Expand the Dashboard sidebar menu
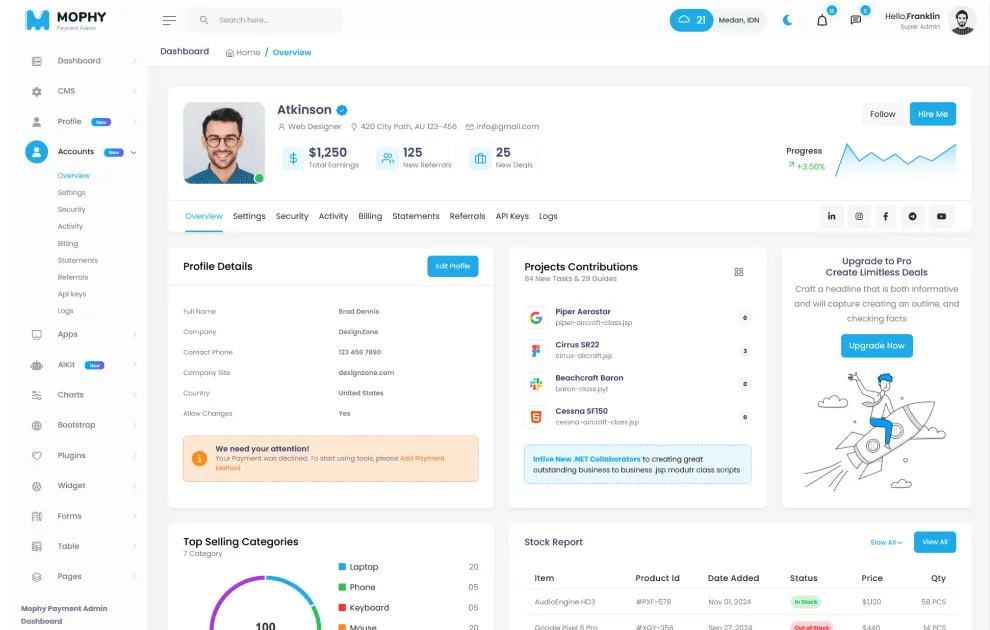Image resolution: width=990 pixels, height=630 pixels. (84, 61)
